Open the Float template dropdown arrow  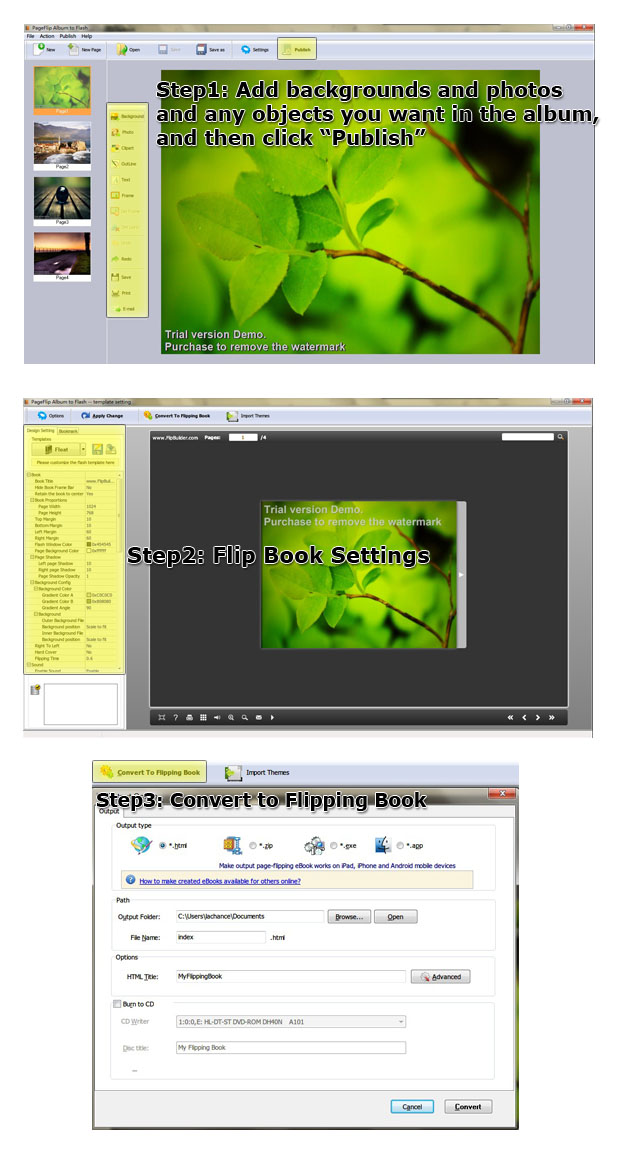(x=84, y=449)
